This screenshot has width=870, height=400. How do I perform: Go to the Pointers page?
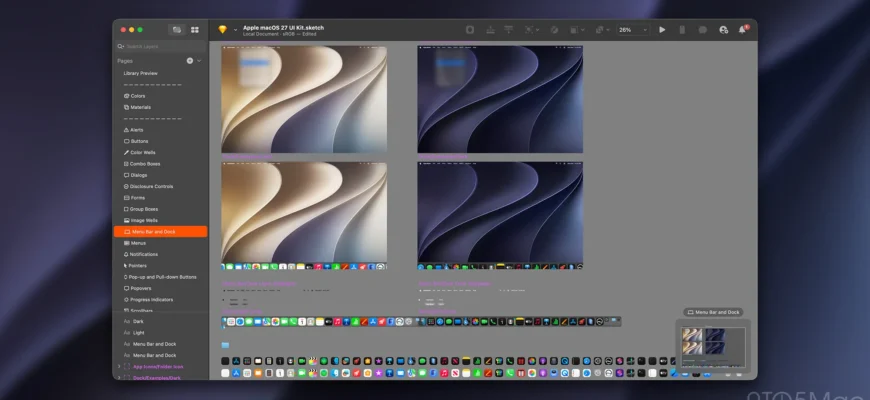160,266
